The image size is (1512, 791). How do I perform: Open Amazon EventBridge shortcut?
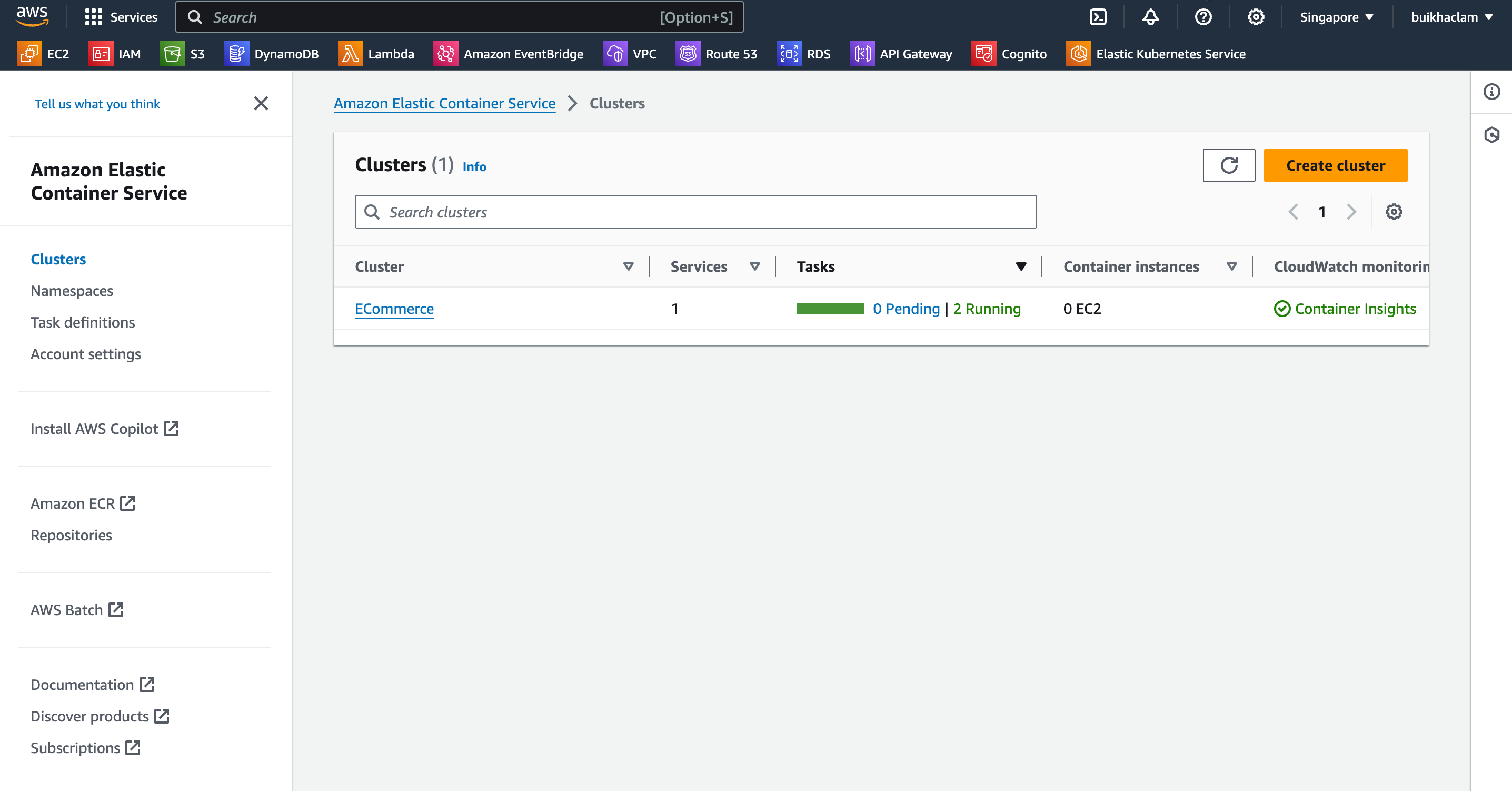click(509, 54)
